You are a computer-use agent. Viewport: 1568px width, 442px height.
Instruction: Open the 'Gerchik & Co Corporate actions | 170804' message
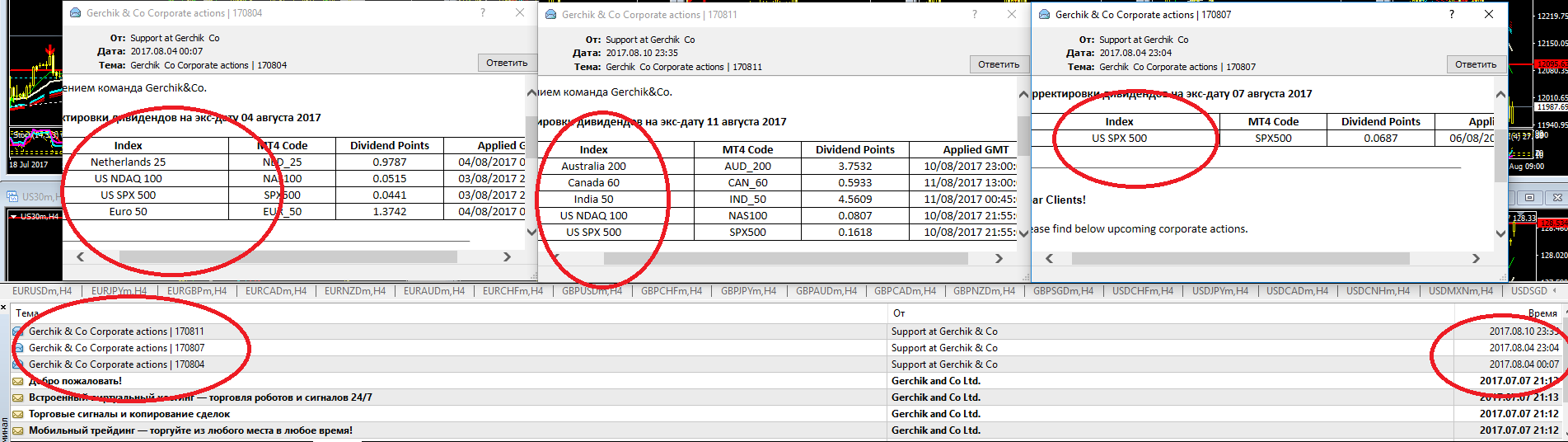click(116, 364)
